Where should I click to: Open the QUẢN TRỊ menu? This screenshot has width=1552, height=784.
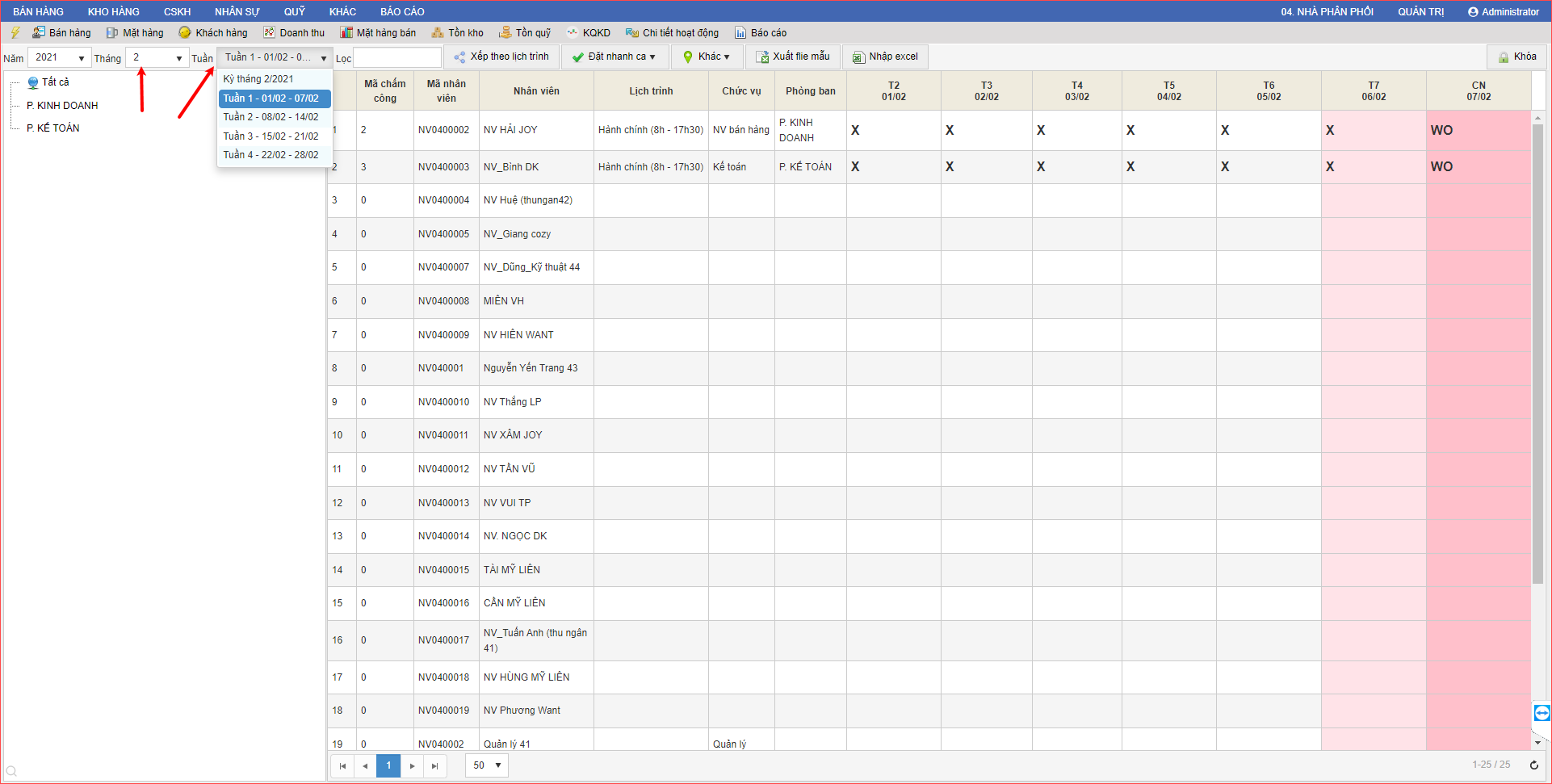coord(1421,11)
